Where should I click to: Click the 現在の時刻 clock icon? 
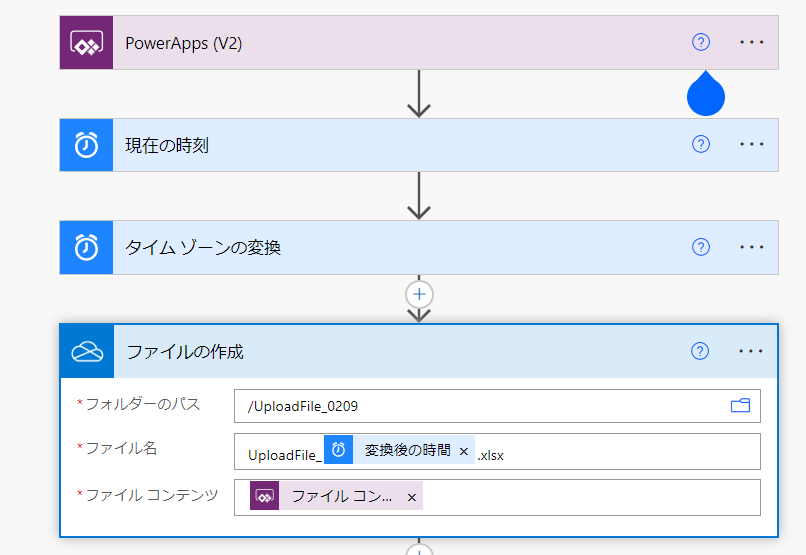tap(86, 145)
